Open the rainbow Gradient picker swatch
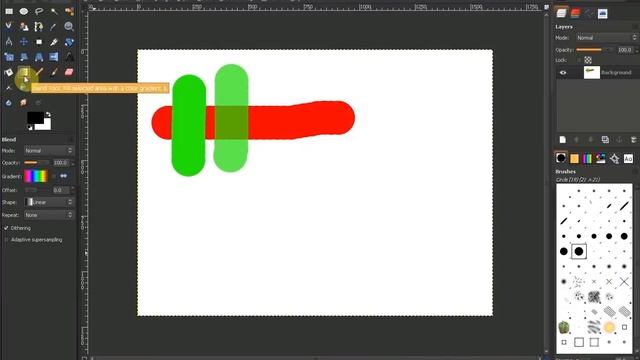Screen dimensions: 640x360 point(36,176)
